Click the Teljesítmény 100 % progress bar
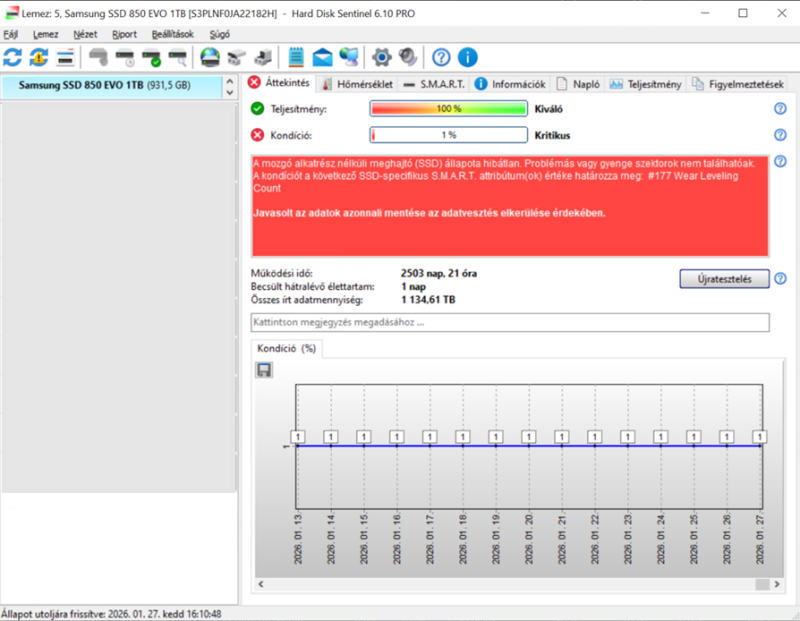 [448, 109]
